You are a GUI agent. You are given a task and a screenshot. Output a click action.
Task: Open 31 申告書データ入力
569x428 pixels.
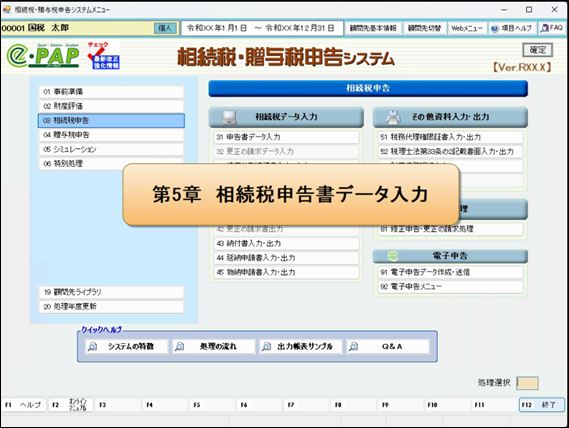pos(286,137)
